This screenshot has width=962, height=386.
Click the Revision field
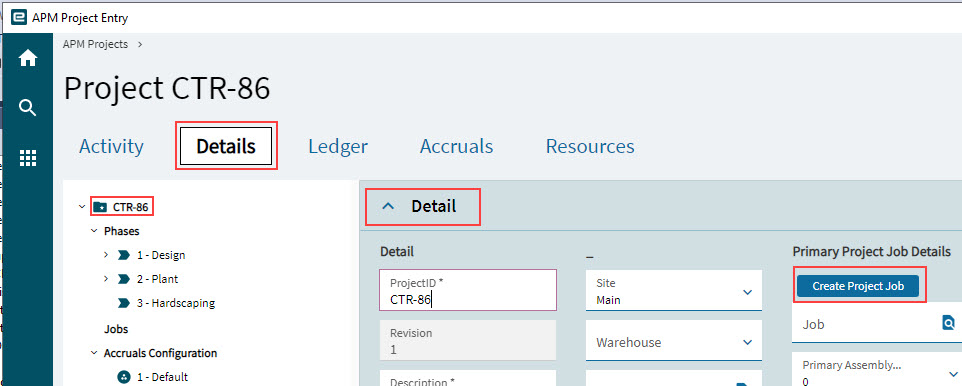[x=468, y=340]
